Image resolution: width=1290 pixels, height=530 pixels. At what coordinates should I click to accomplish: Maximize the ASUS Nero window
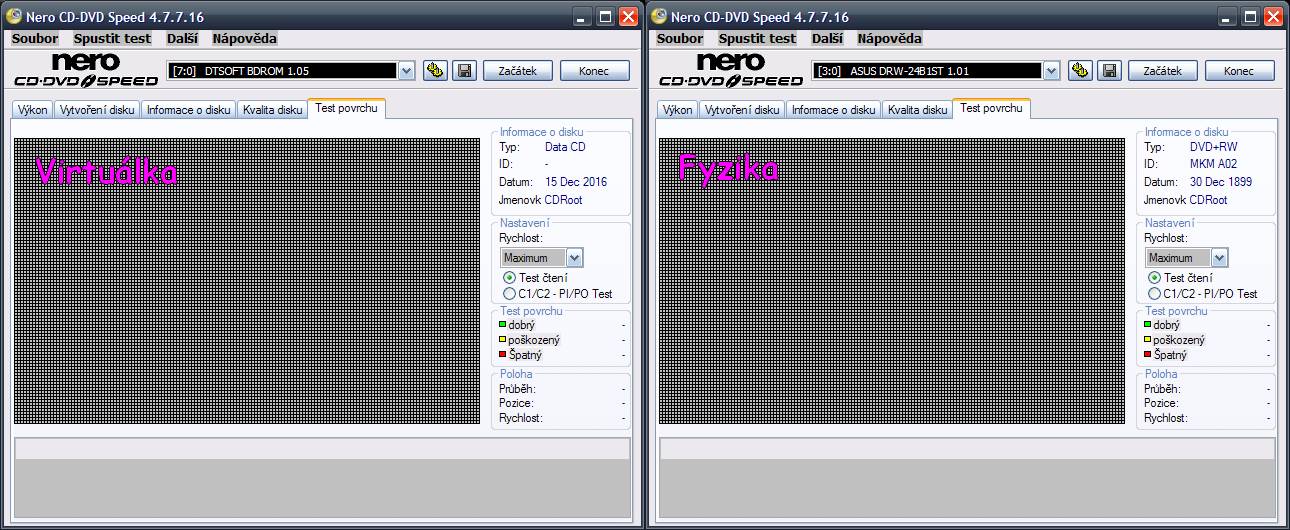click(x=1251, y=17)
